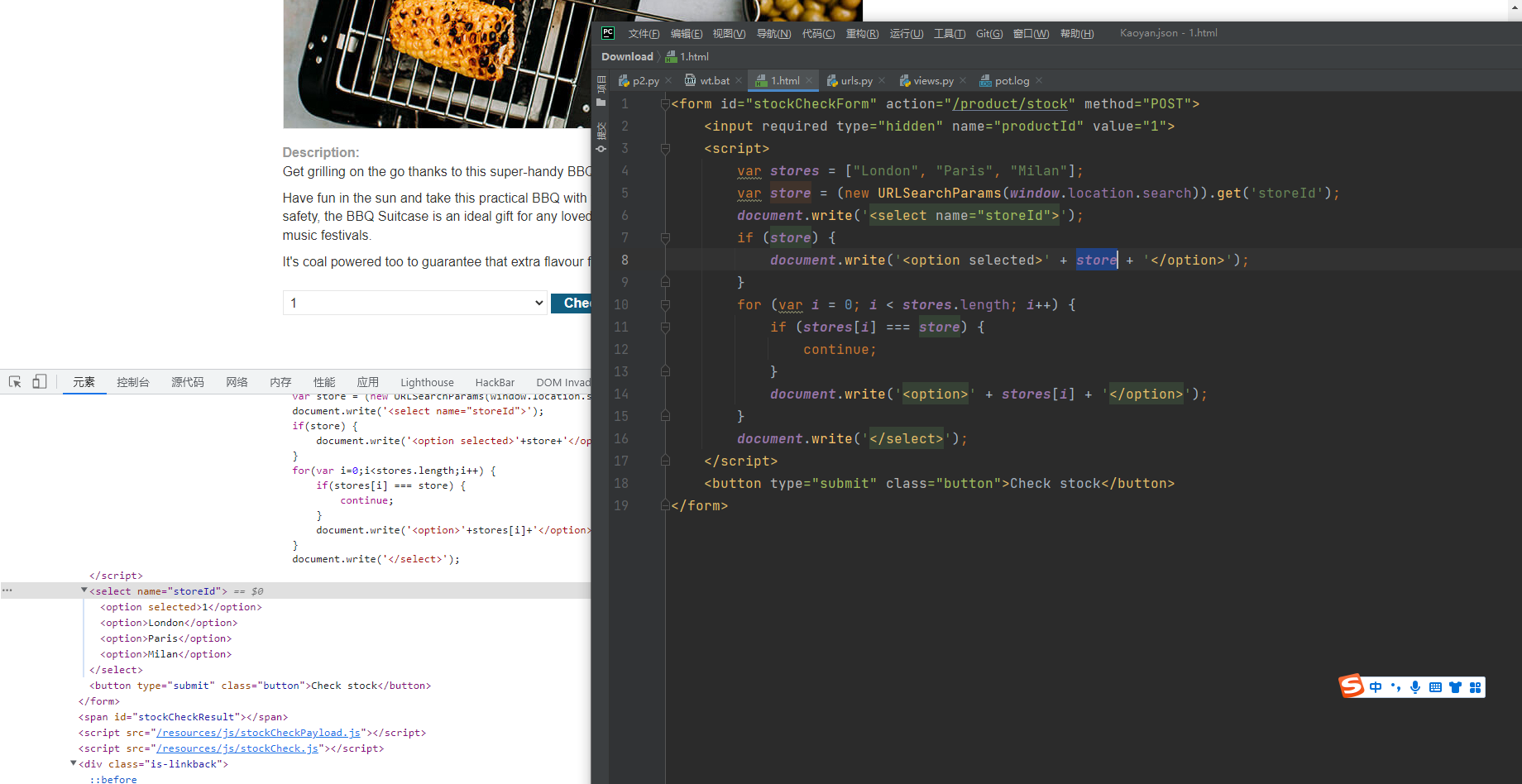This screenshot has width=1522, height=784.
Task: Fold the if statement at line 7
Action: 665,237
